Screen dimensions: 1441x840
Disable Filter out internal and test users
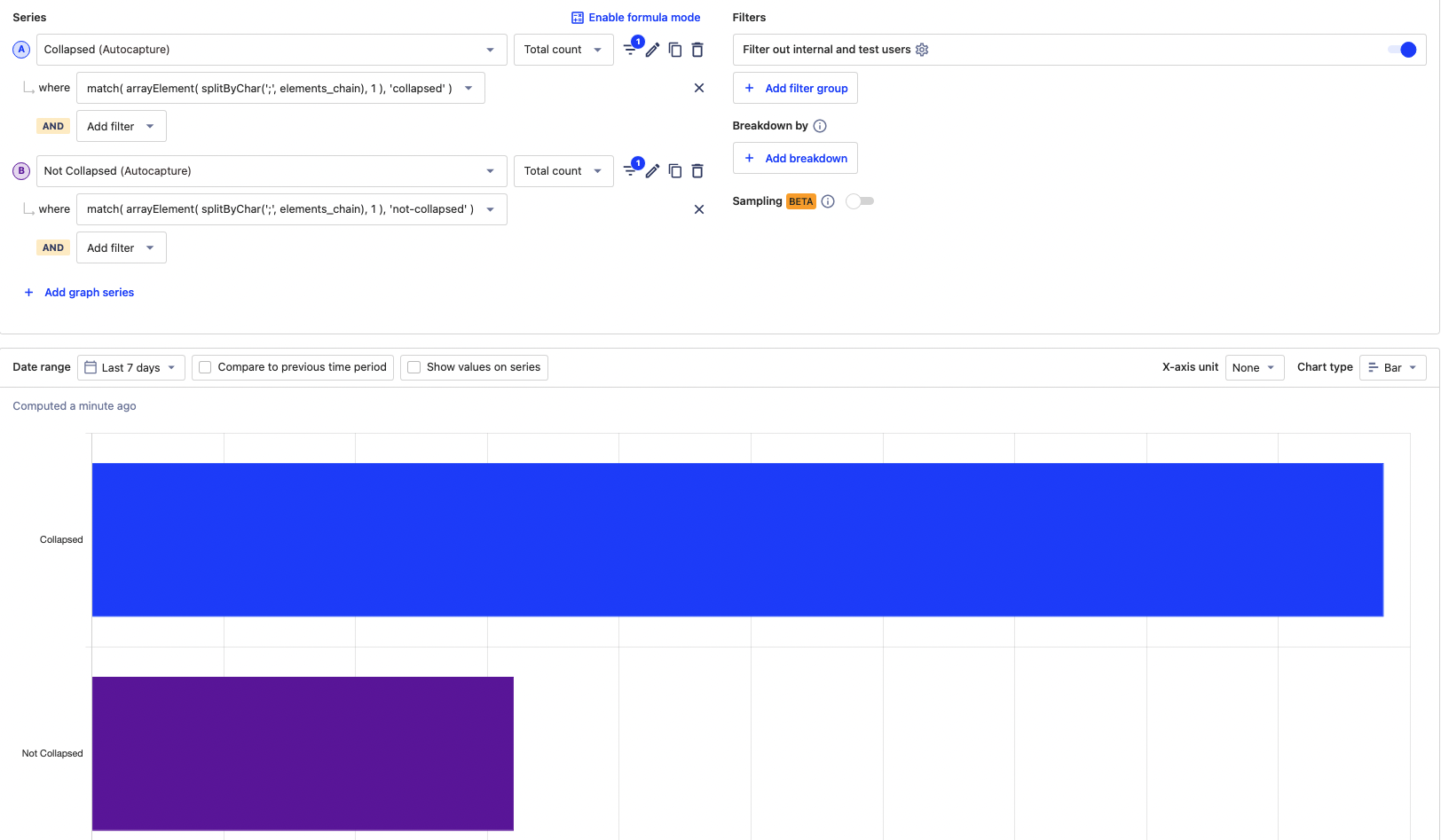(1402, 50)
